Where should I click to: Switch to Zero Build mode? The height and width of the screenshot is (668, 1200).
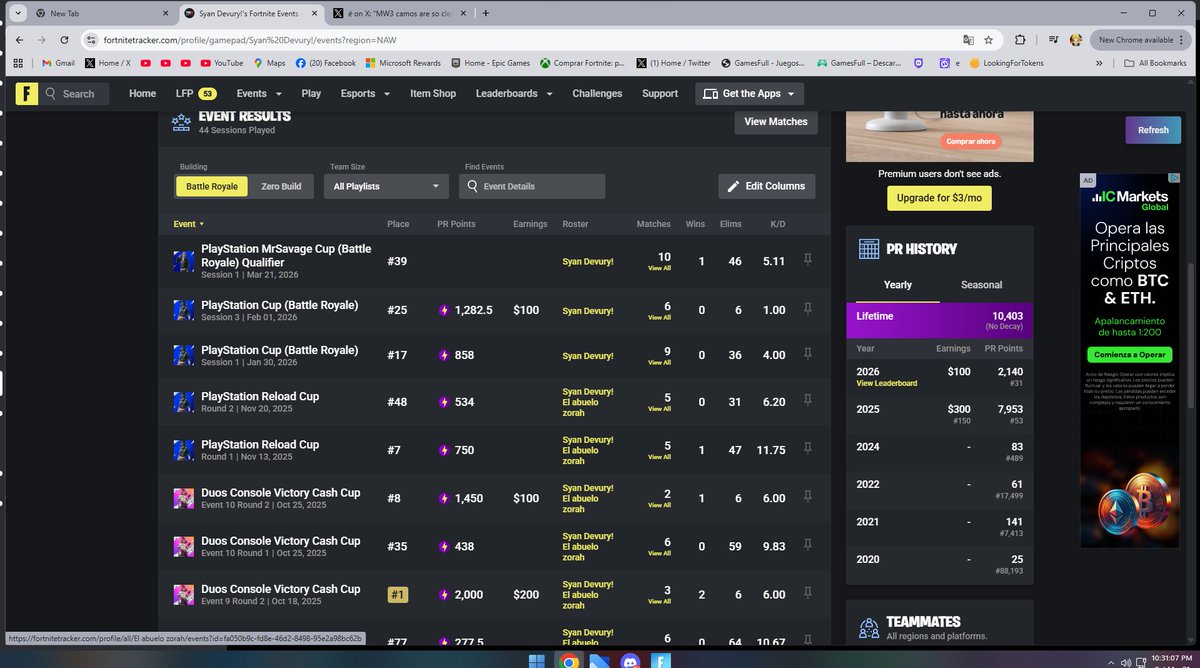(x=281, y=186)
